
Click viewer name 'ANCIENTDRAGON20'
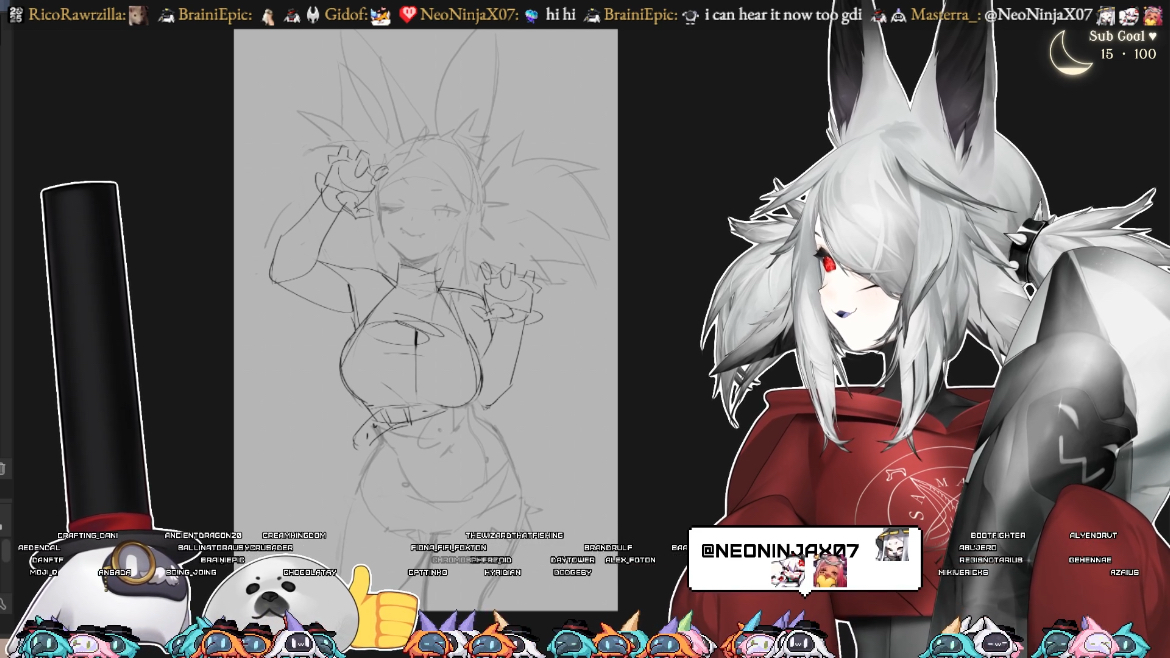[203, 536]
